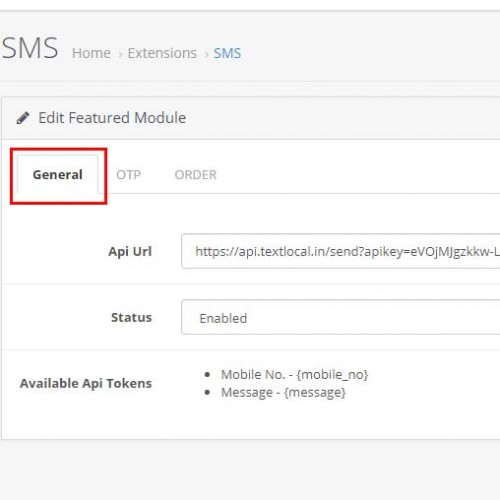Open the ORDER tab
Viewport: 500px width, 500px height.
coord(196,174)
